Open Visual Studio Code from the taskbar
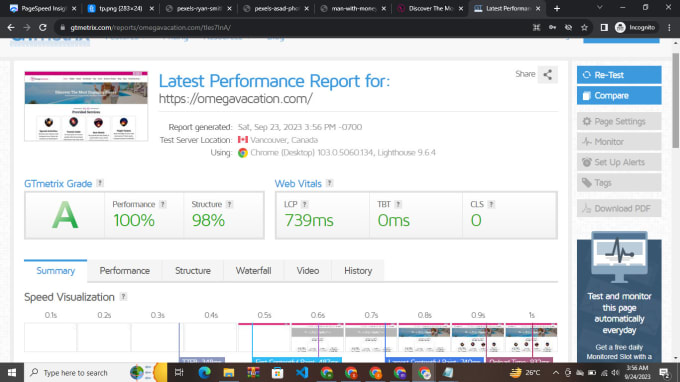680x382 pixels. tap(302, 372)
